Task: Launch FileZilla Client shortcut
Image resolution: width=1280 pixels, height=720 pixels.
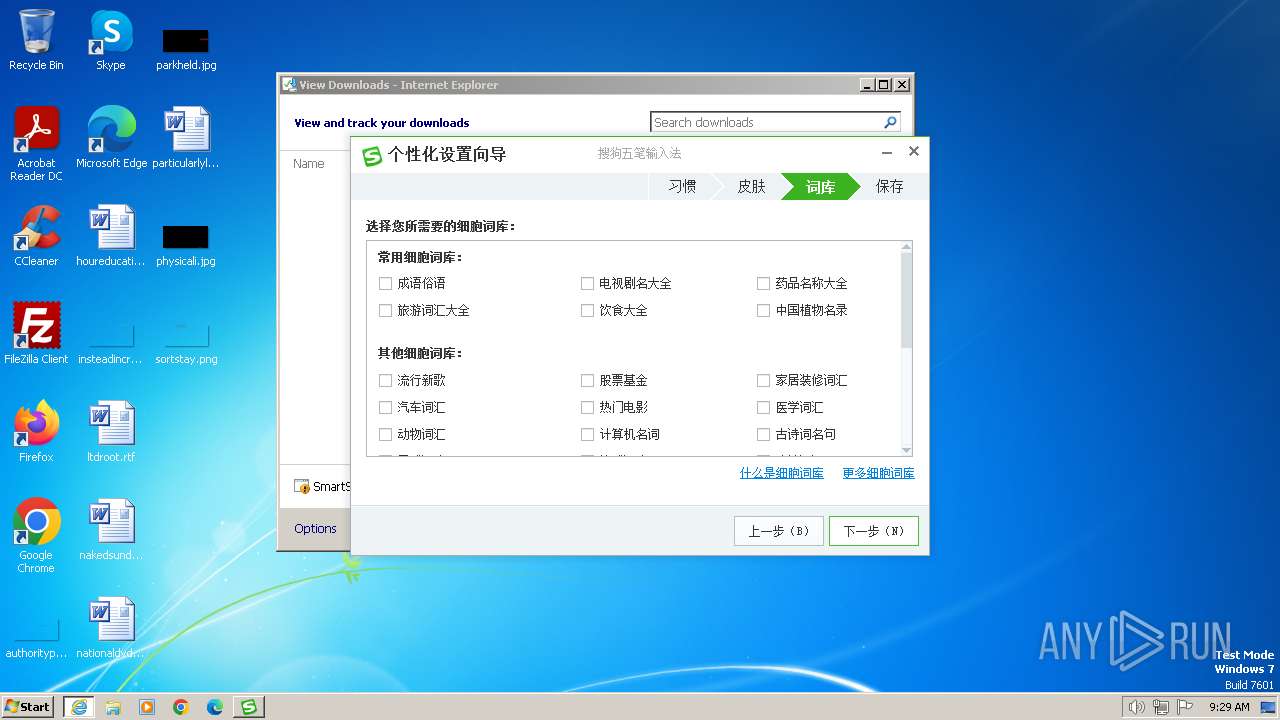Action: (36, 333)
